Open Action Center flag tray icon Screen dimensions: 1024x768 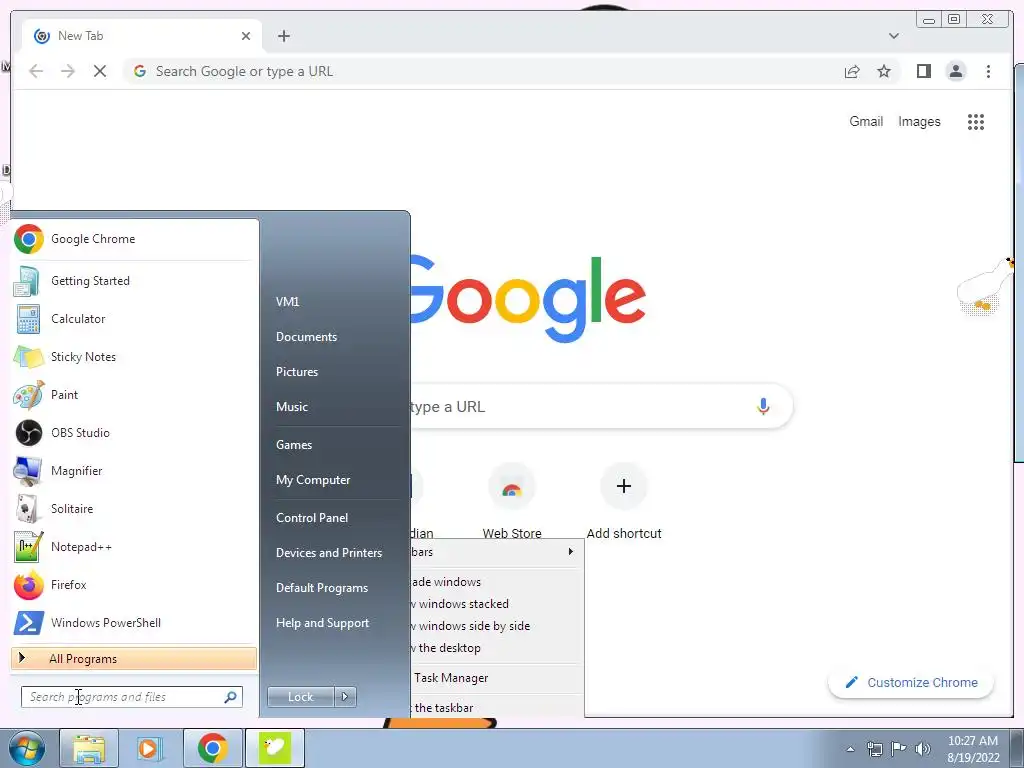point(899,749)
